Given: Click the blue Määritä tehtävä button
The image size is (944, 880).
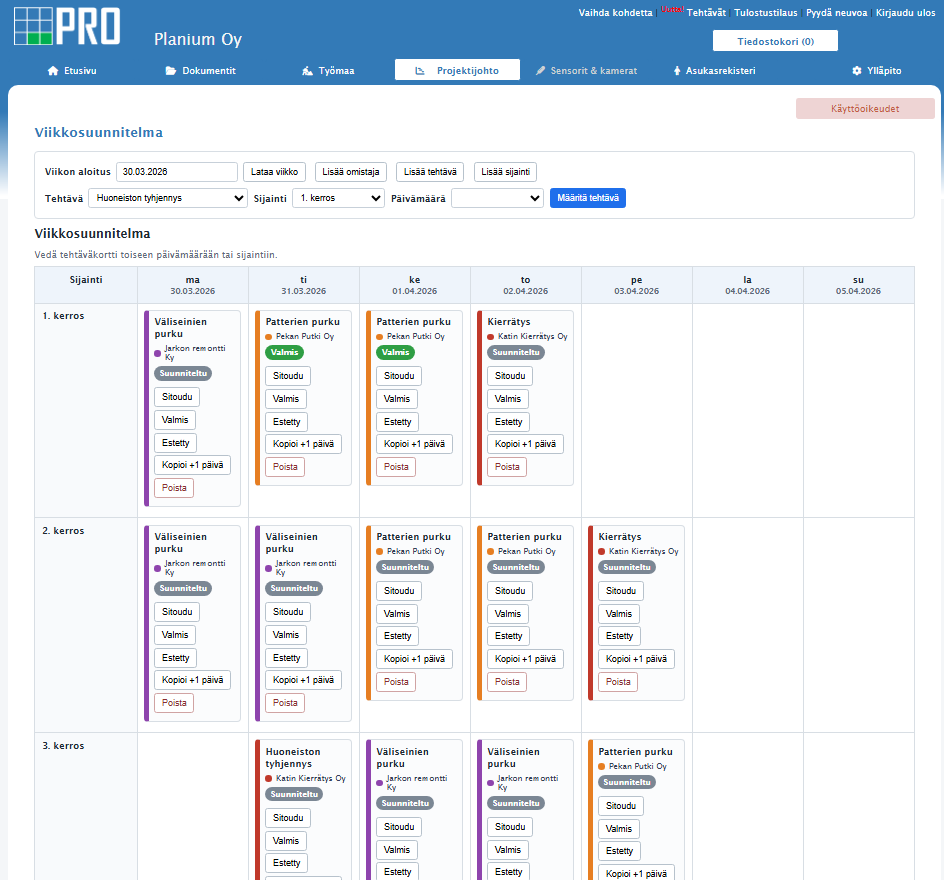Looking at the screenshot, I should tap(590, 197).
